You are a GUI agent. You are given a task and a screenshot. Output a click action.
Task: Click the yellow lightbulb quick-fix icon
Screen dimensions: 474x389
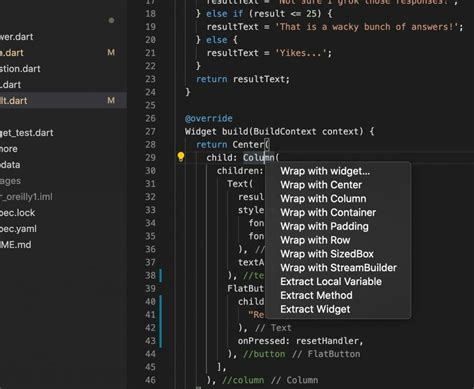coord(181,157)
